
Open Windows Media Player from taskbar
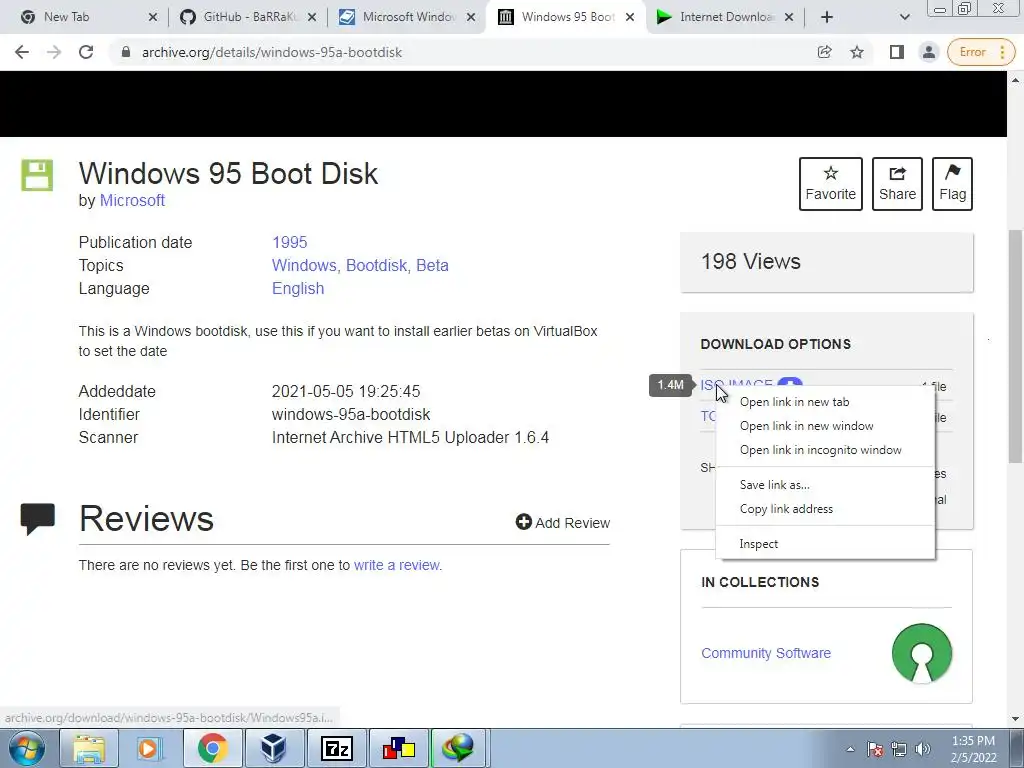click(150, 748)
